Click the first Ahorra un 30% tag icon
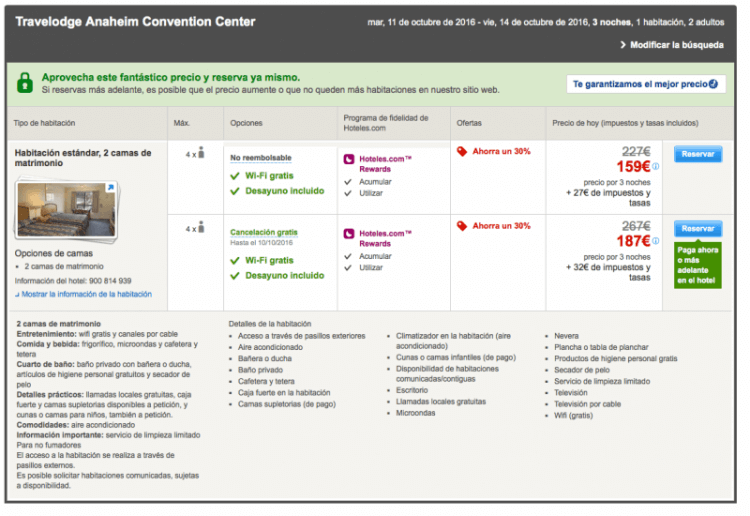750x516 pixels. [x=462, y=152]
